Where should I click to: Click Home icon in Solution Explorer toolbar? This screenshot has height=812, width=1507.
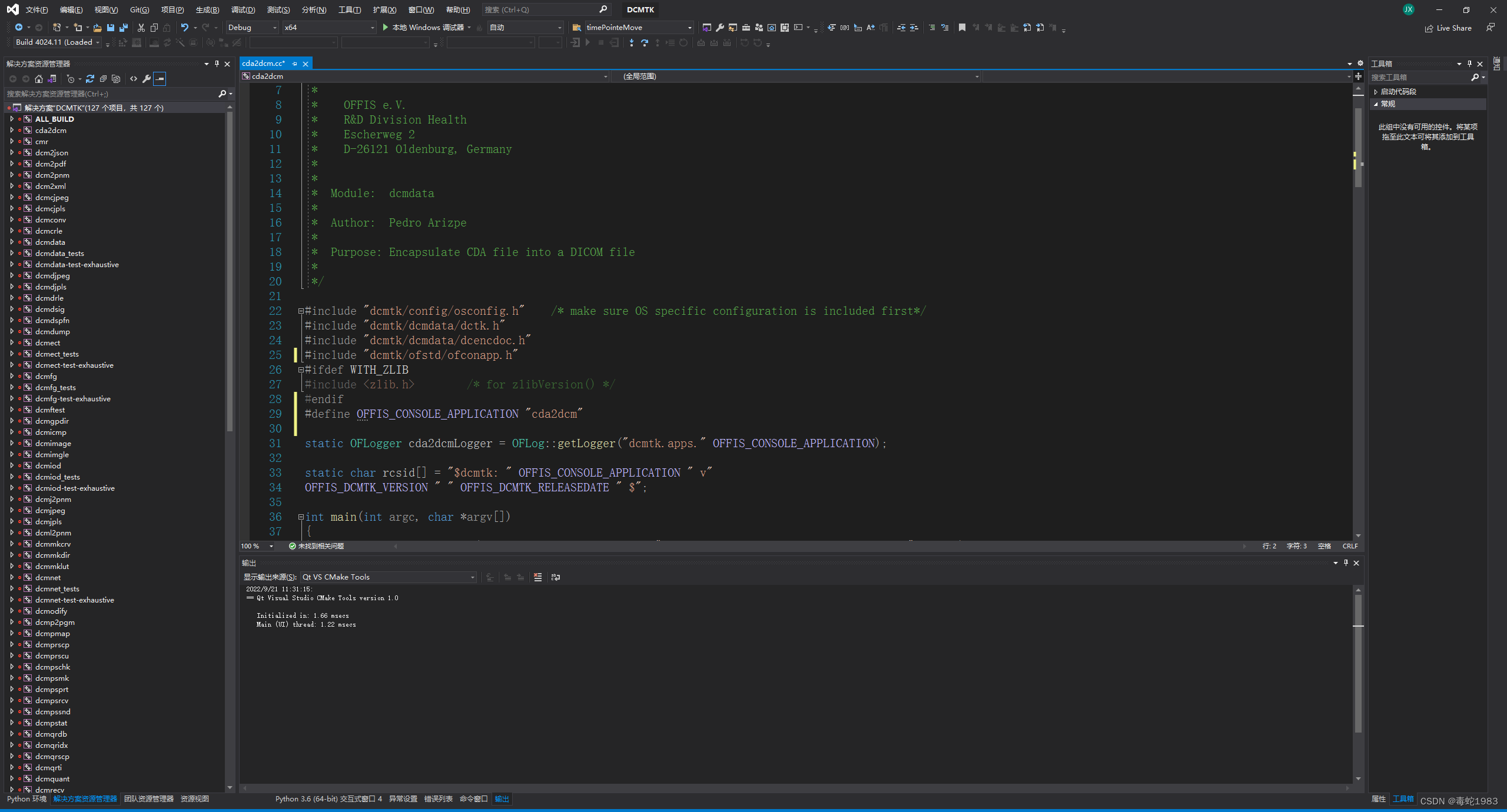[39, 79]
